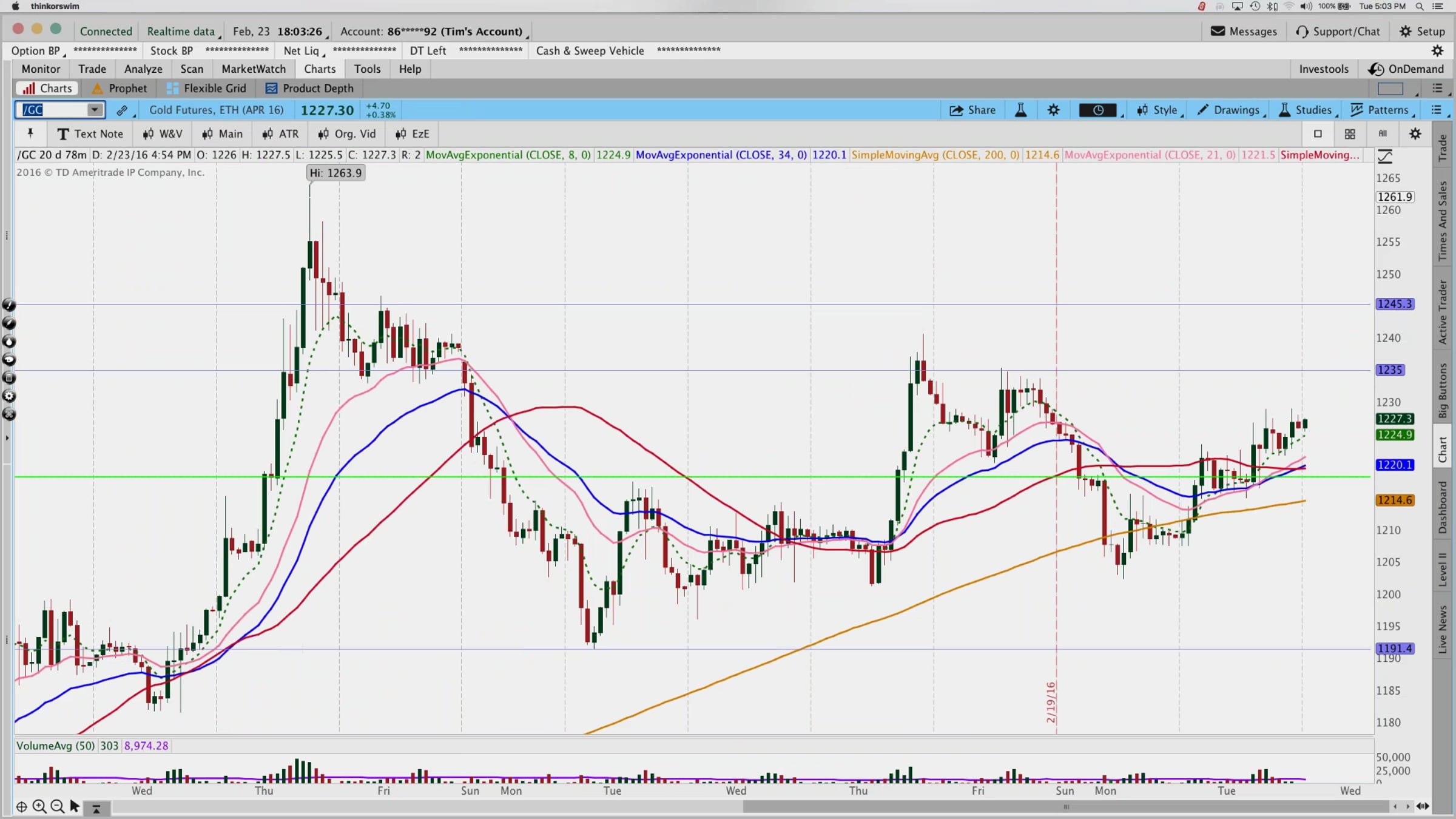
Task: Open the Messages button
Action: click(1244, 31)
